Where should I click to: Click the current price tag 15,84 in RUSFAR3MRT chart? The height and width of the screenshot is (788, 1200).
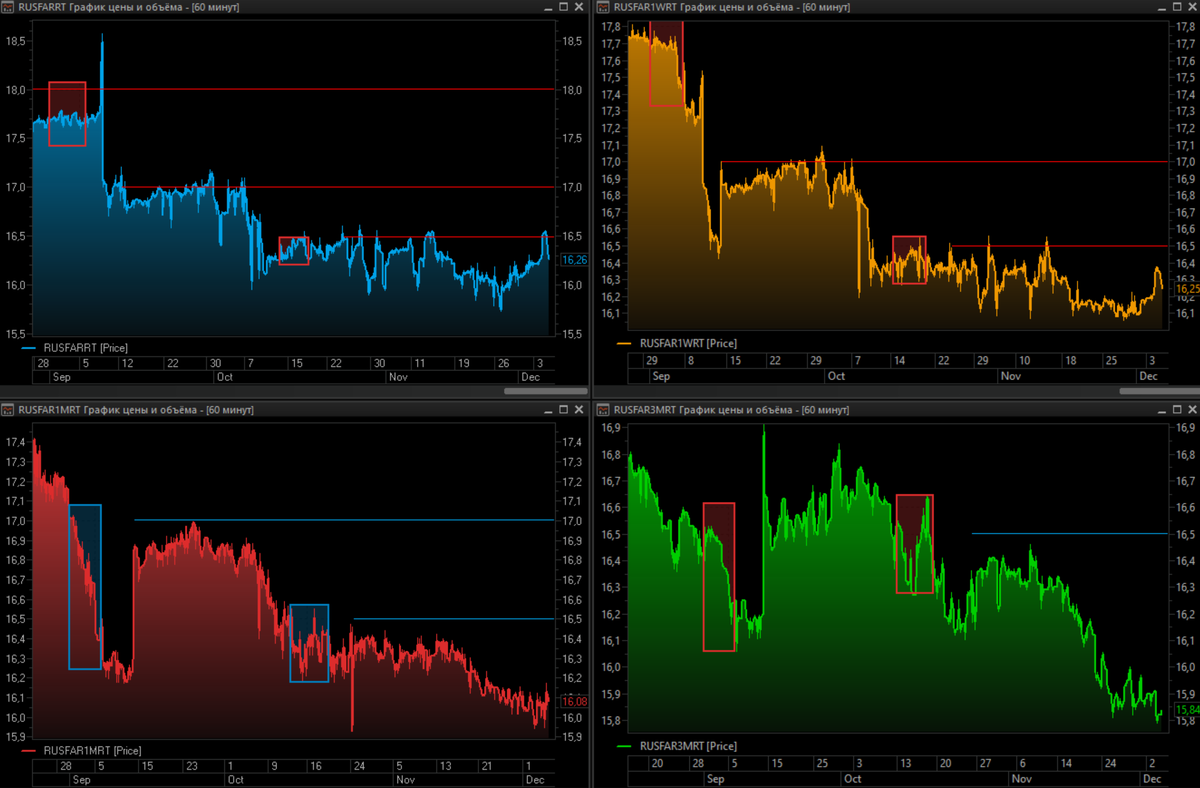coord(1185,710)
